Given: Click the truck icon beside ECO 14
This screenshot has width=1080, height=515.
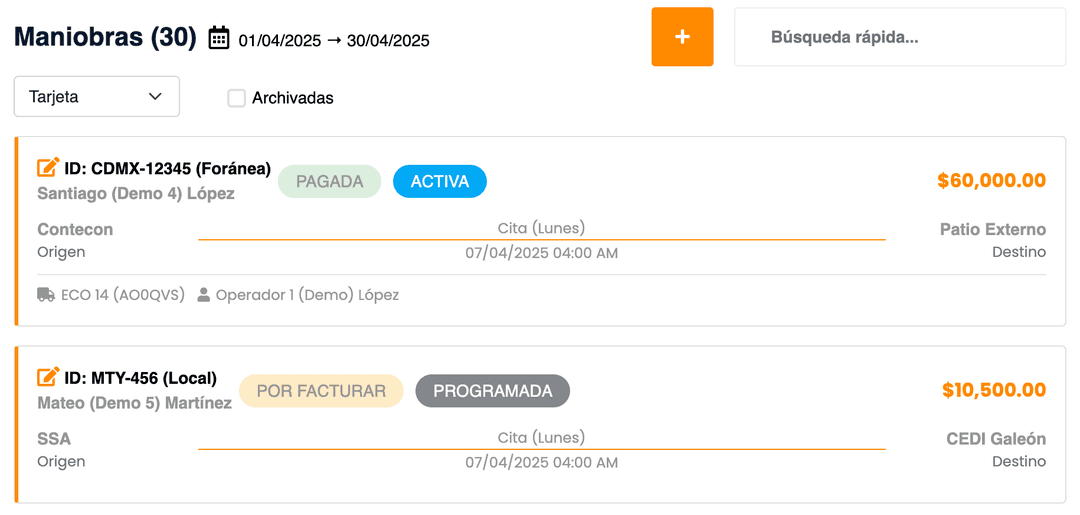Looking at the screenshot, I should [x=46, y=295].
